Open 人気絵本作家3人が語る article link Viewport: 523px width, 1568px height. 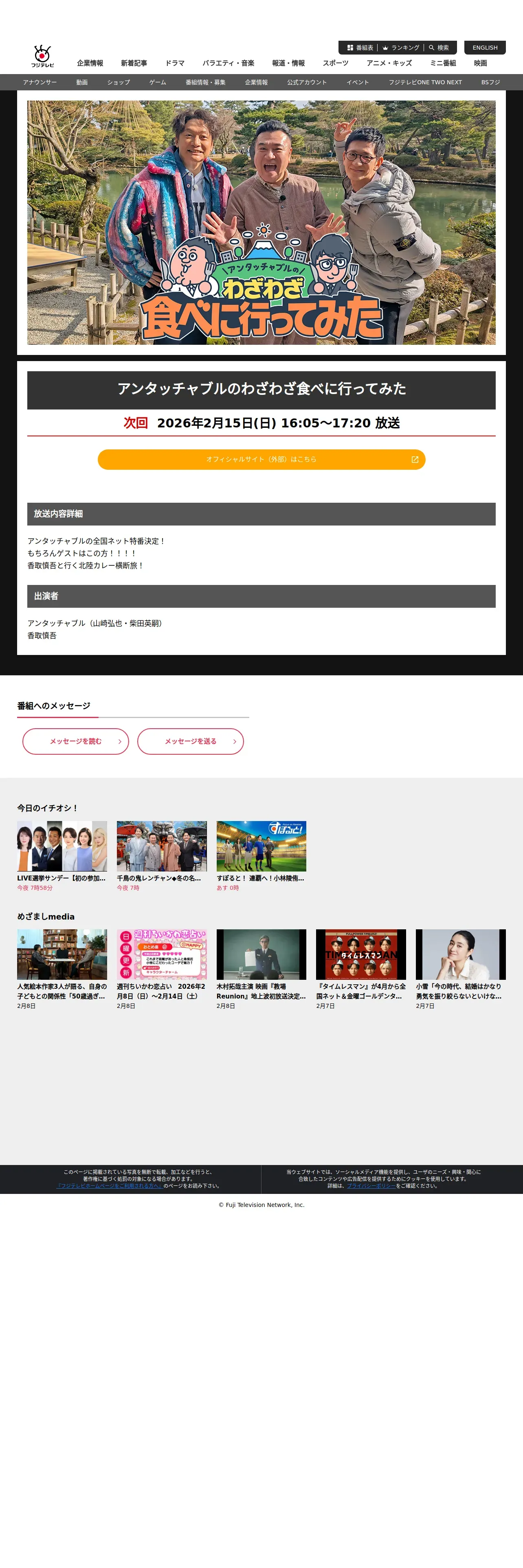[x=62, y=991]
